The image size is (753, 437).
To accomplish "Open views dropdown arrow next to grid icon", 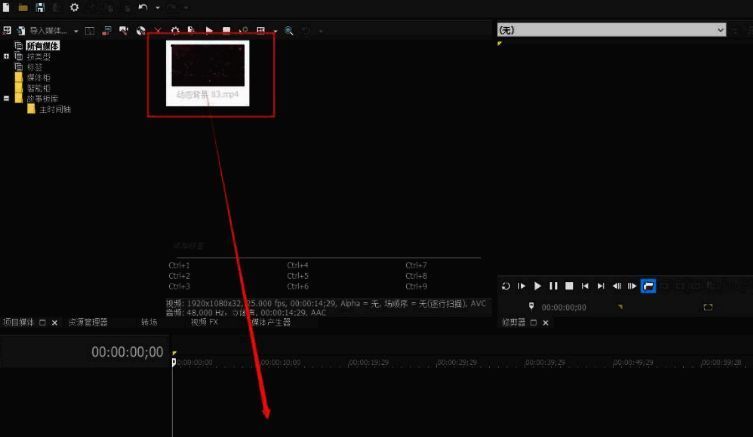I will click(275, 31).
